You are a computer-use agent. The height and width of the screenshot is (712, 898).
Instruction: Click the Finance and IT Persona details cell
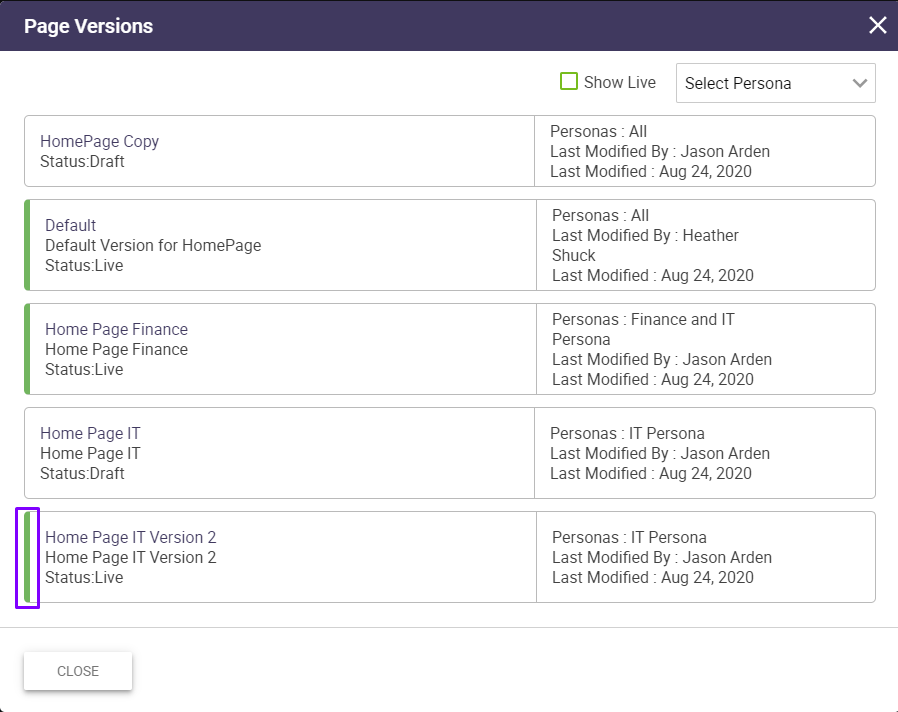643,329
